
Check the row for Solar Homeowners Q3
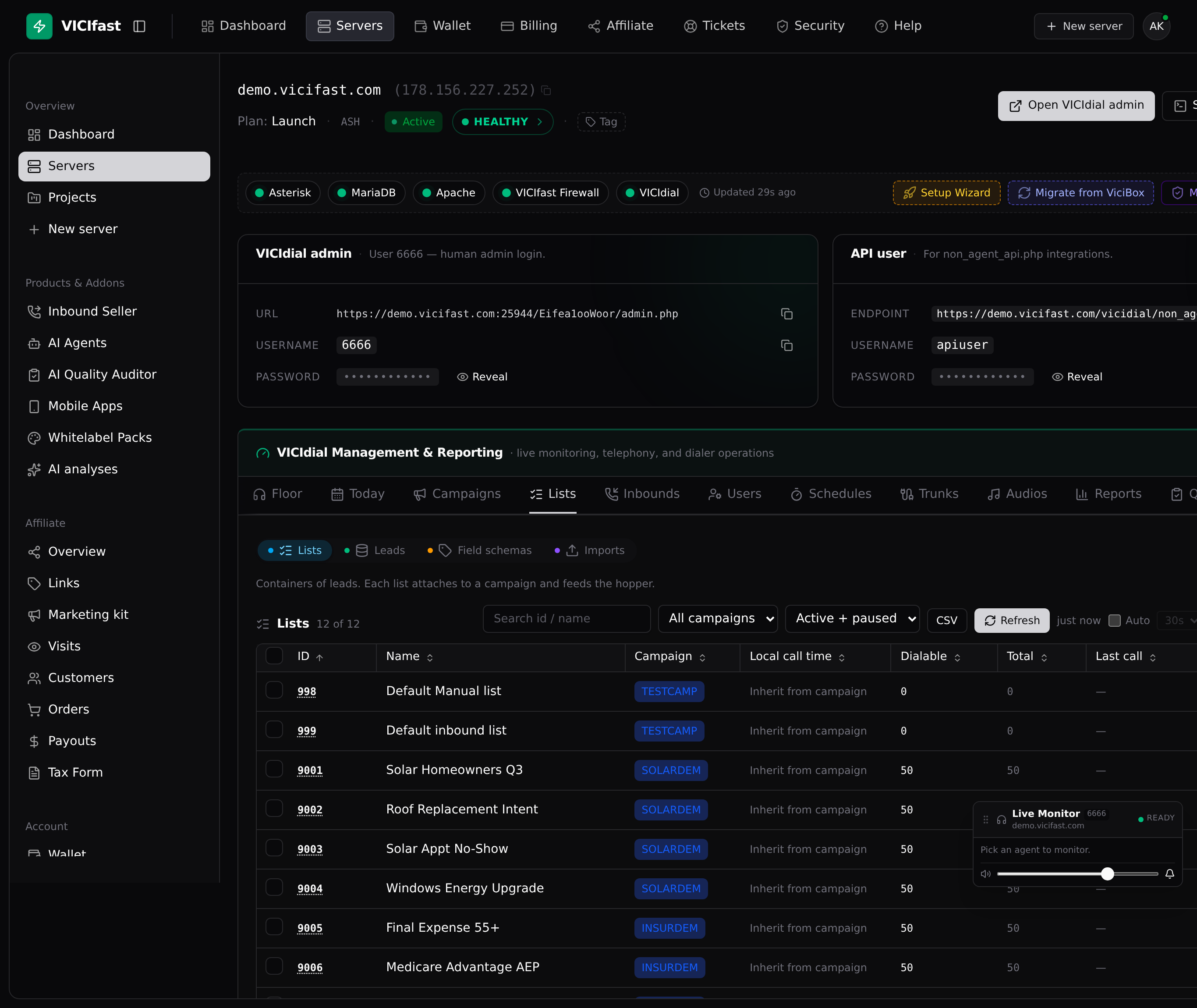pos(274,769)
